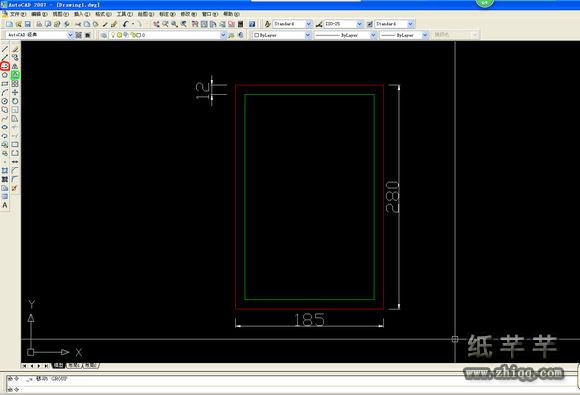Open the ISO-25 dimension style dropdown

pos(344,24)
